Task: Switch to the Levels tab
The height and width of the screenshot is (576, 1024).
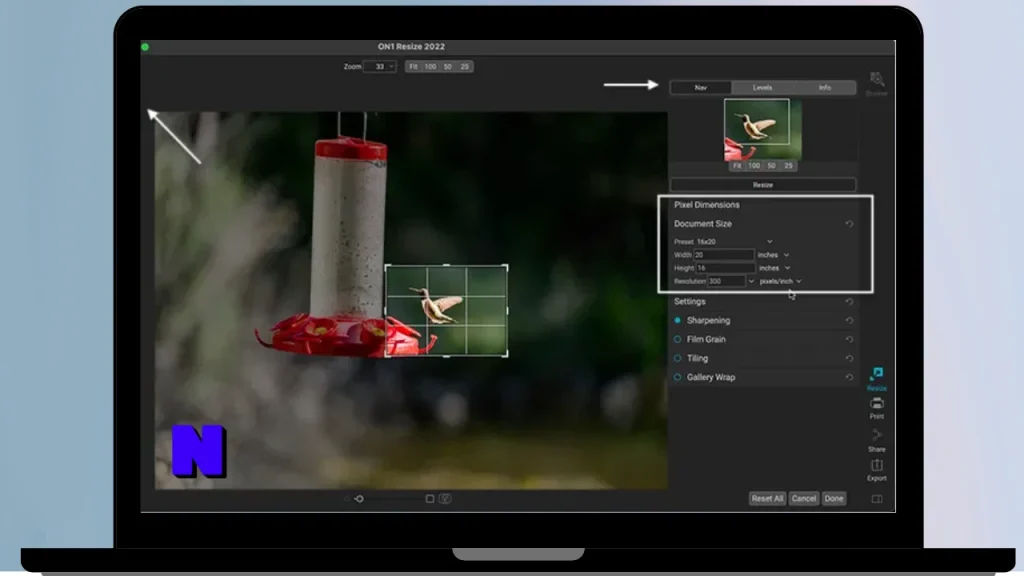Action: click(762, 88)
